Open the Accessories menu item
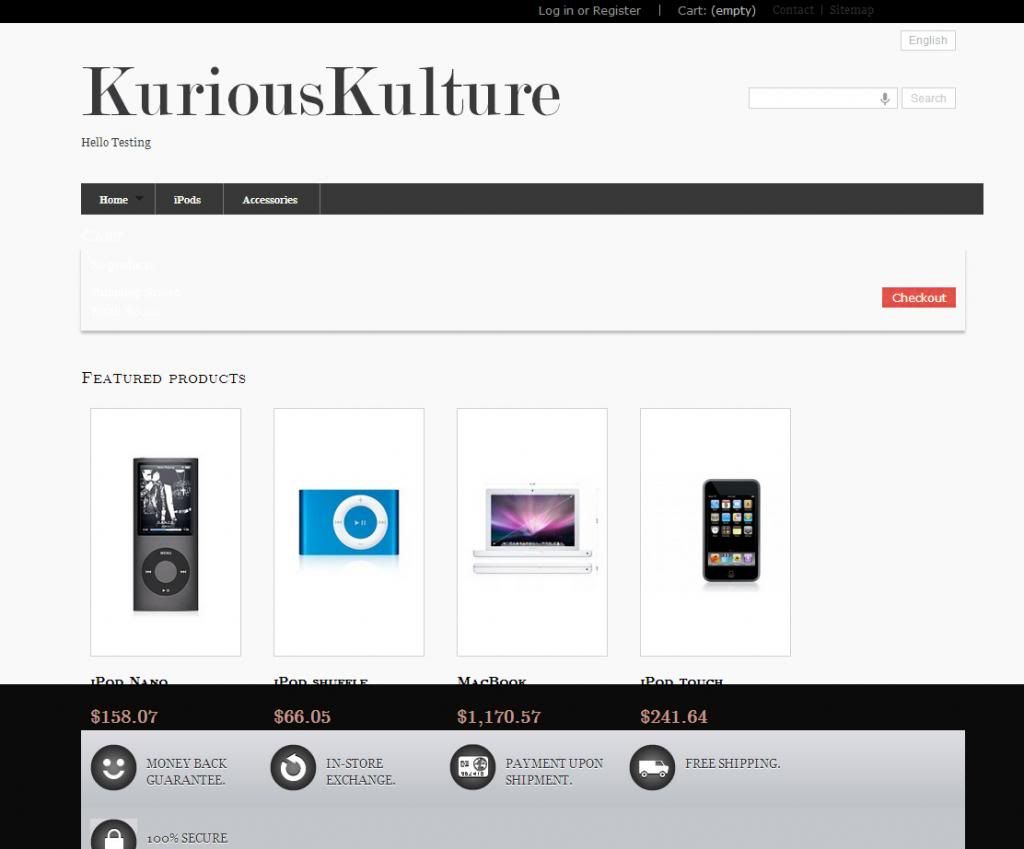The width and height of the screenshot is (1024, 849). [270, 200]
